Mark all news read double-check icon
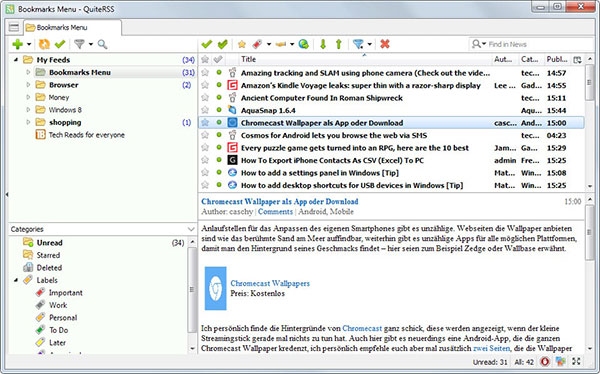This screenshot has width=600, height=374. pyautogui.click(x=223, y=44)
